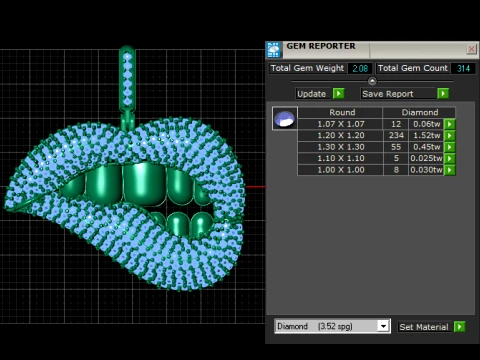Click the 0.45tw weight cell
Viewport: 480px width, 360px height.
point(426,147)
